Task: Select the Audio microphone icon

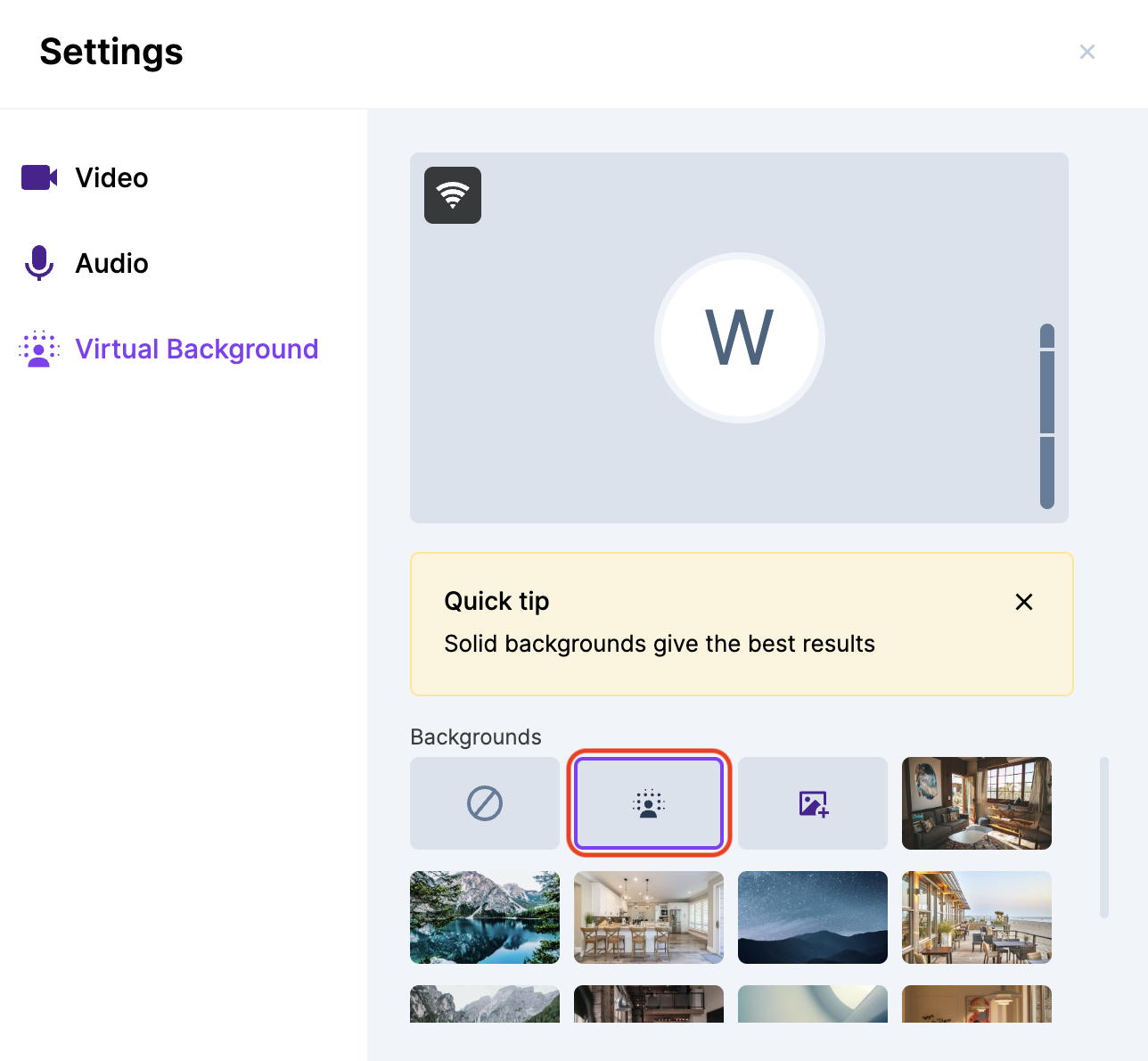Action: click(x=38, y=263)
